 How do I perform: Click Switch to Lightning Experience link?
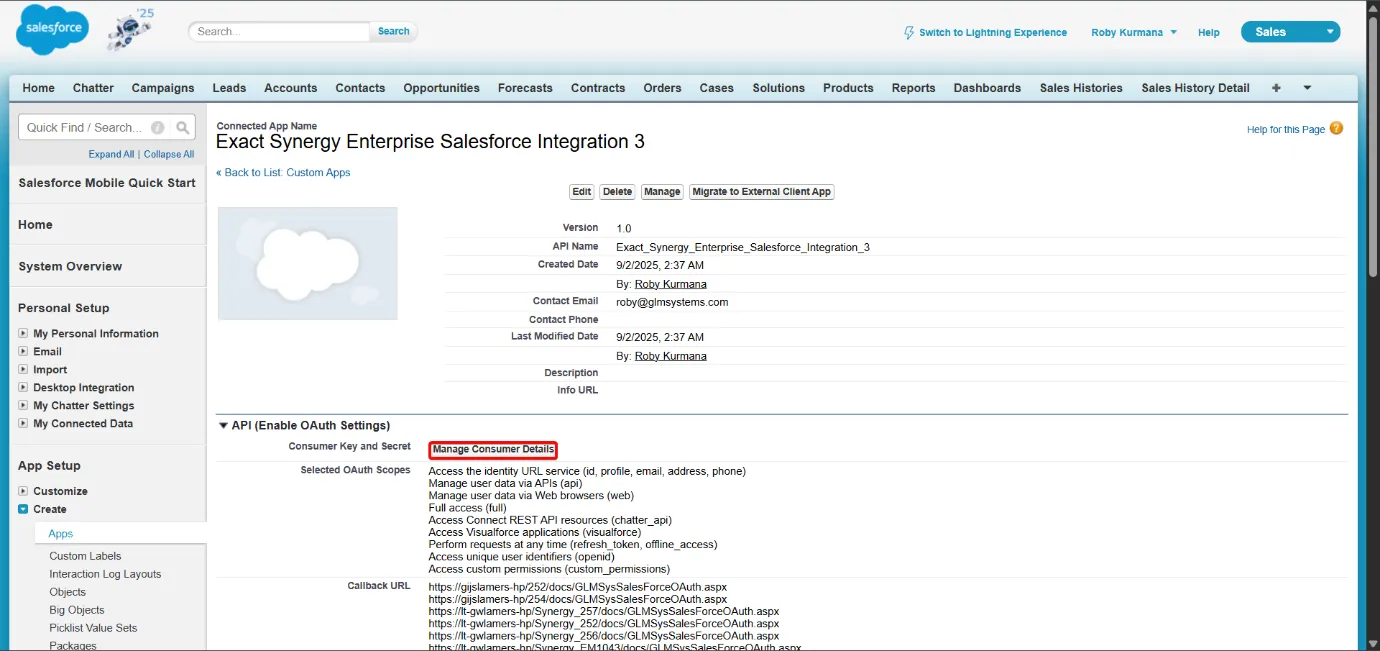pos(993,32)
